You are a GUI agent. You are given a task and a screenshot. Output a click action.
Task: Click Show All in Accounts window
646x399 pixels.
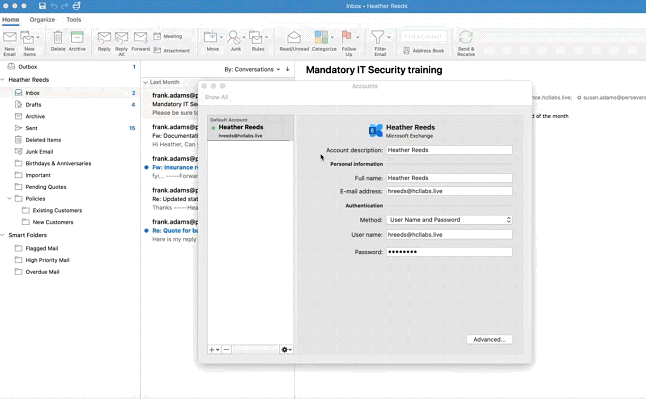point(216,97)
